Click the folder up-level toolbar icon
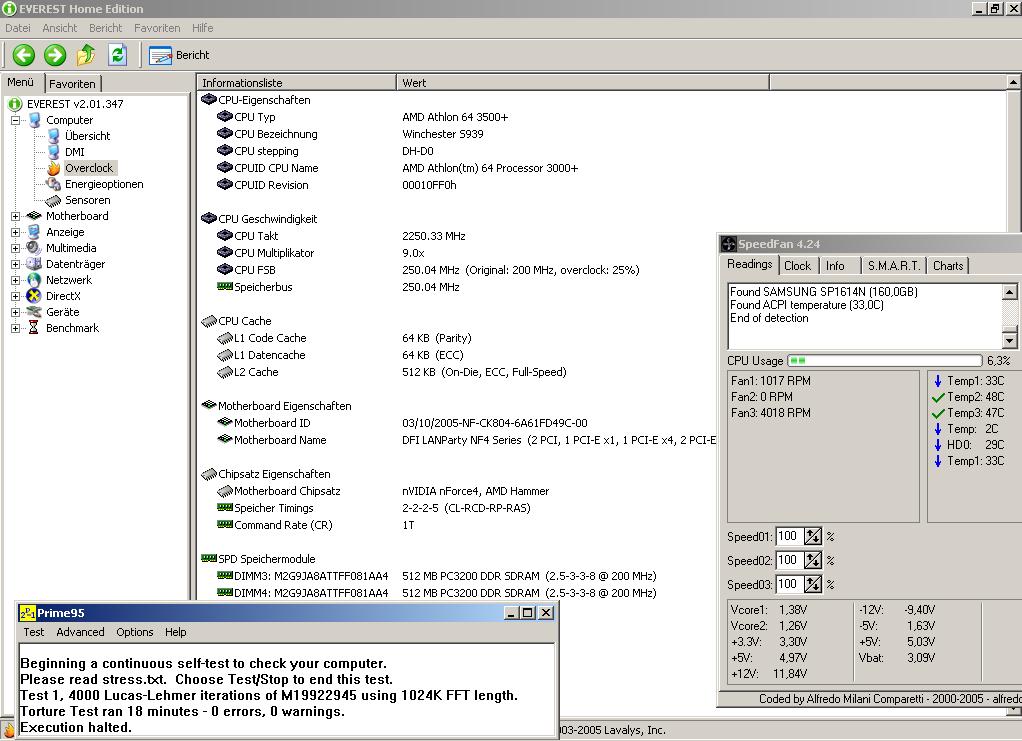This screenshot has height=741, width=1022. 86,55
